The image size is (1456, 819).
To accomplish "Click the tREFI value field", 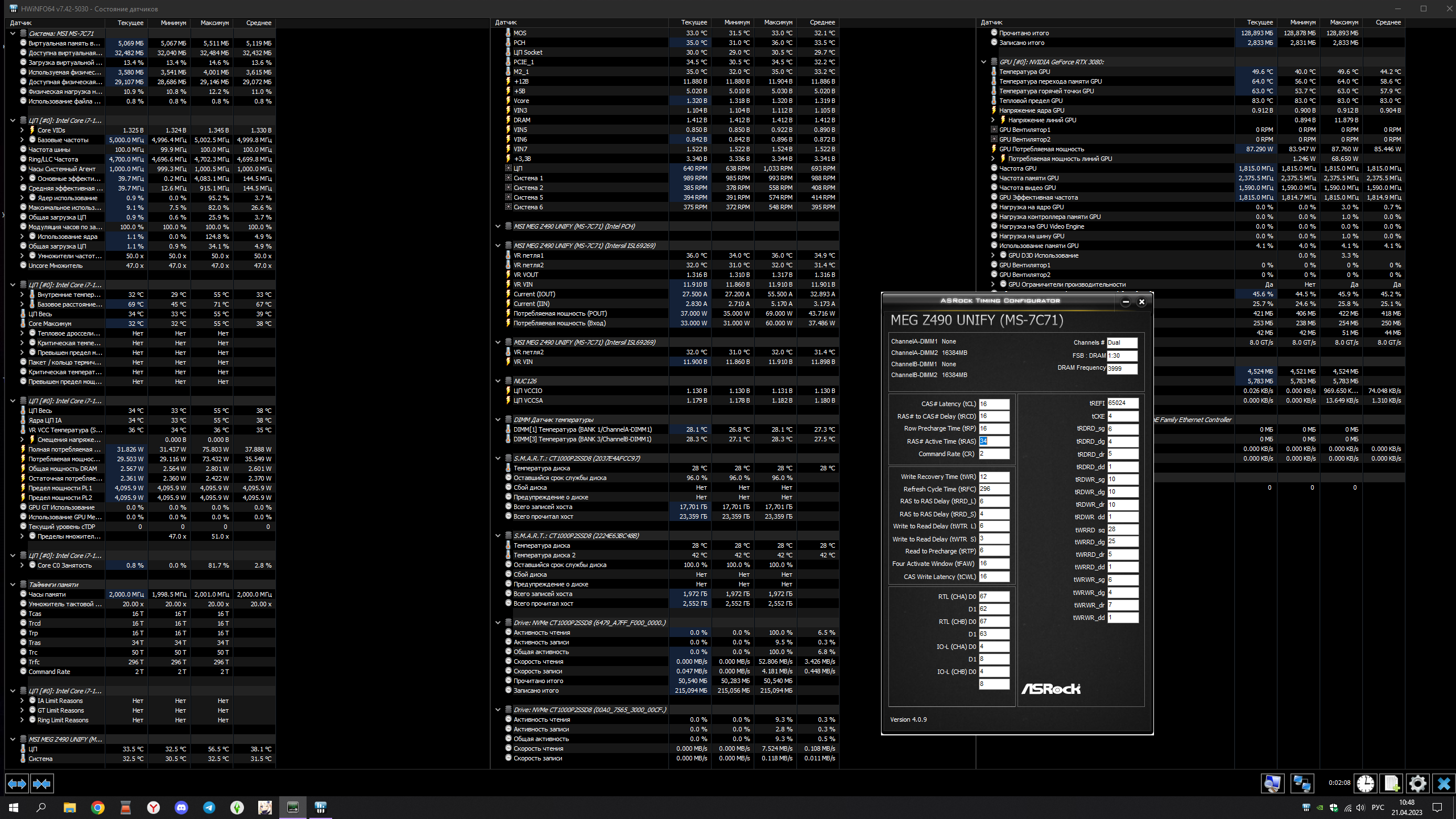I will pos(1122,403).
